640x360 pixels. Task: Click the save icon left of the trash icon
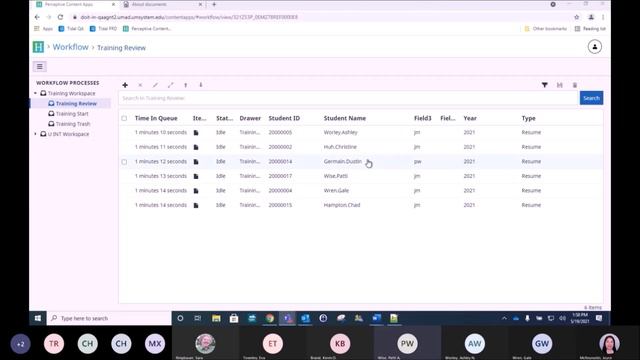[560, 85]
